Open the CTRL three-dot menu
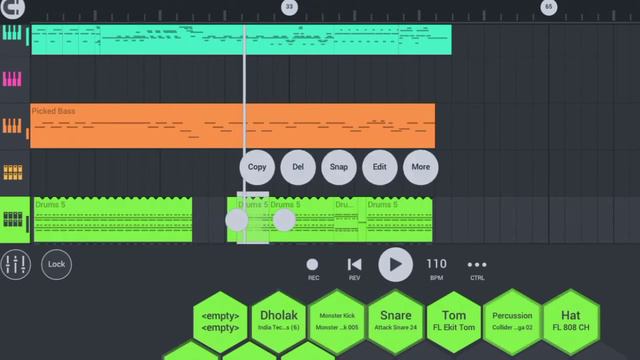The image size is (640, 360). coord(477,268)
